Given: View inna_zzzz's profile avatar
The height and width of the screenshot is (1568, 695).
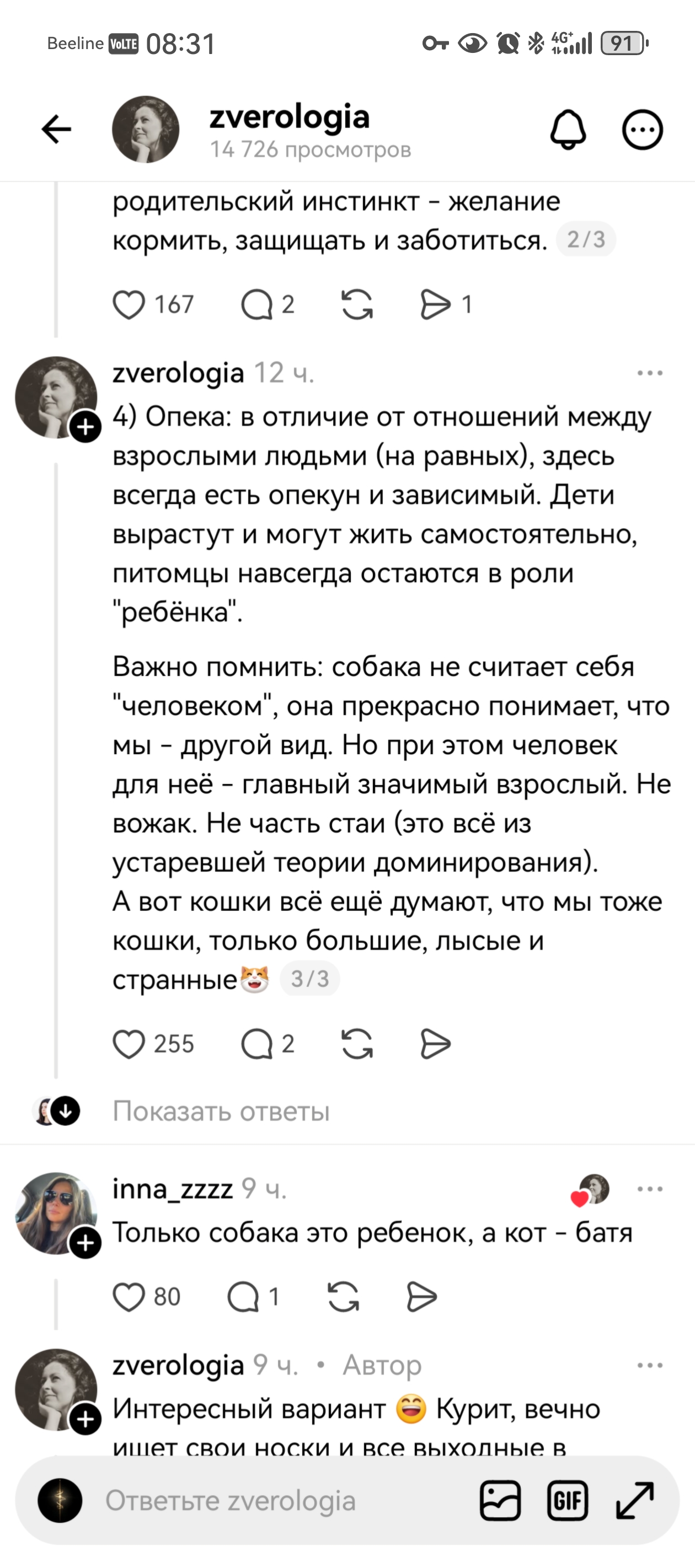Looking at the screenshot, I should tap(57, 1211).
